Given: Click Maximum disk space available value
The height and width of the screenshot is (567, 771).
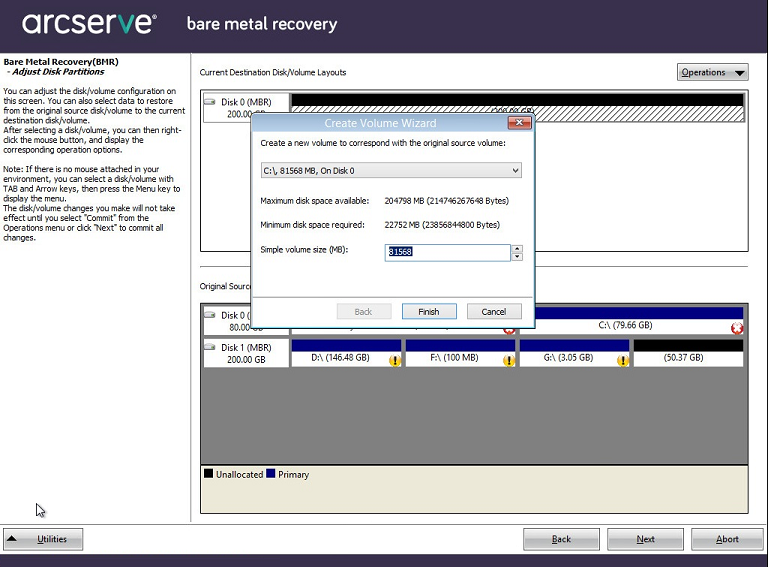Looking at the screenshot, I should click(446, 201).
